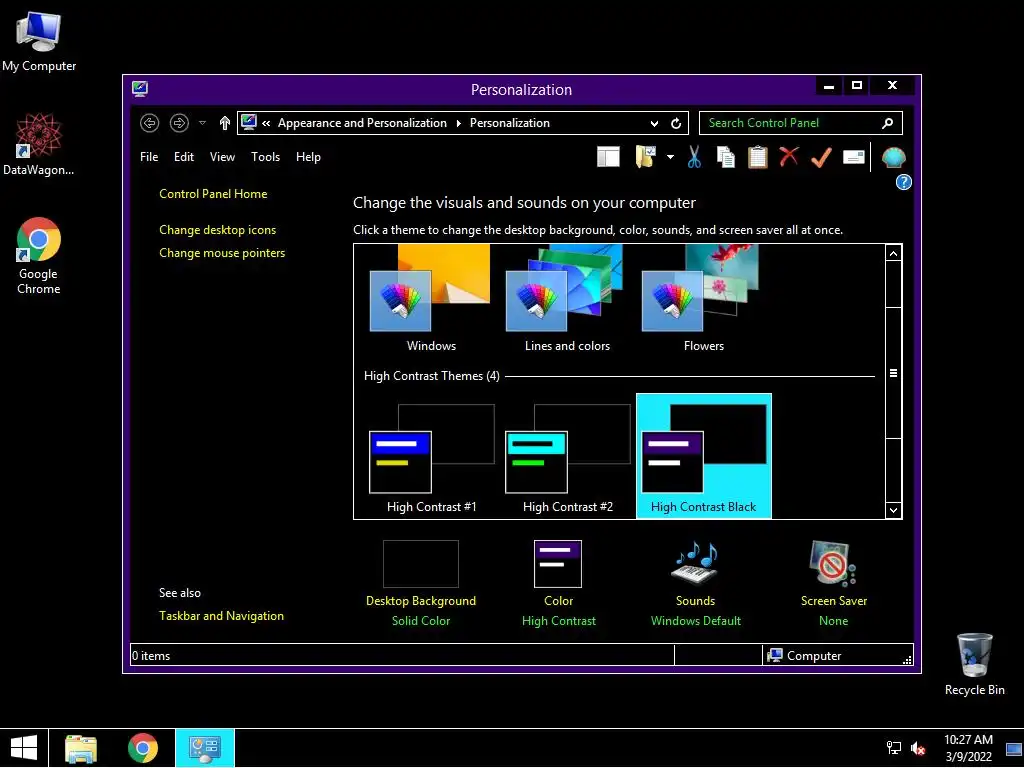Click the Cut scissors icon

coord(694,157)
